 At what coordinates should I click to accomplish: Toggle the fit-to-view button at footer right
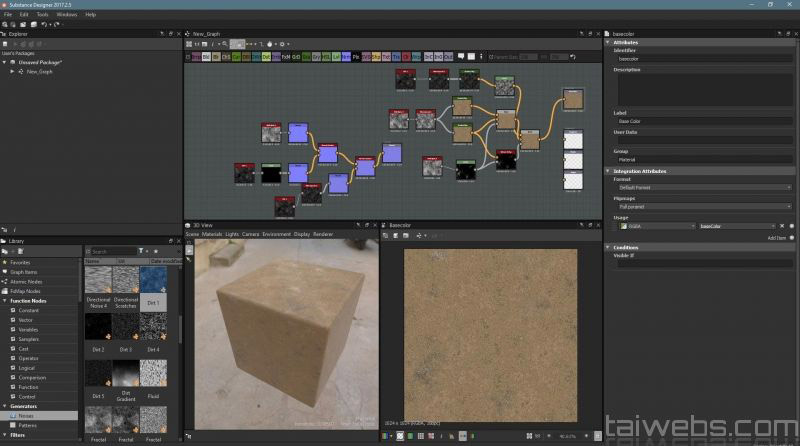597,436
